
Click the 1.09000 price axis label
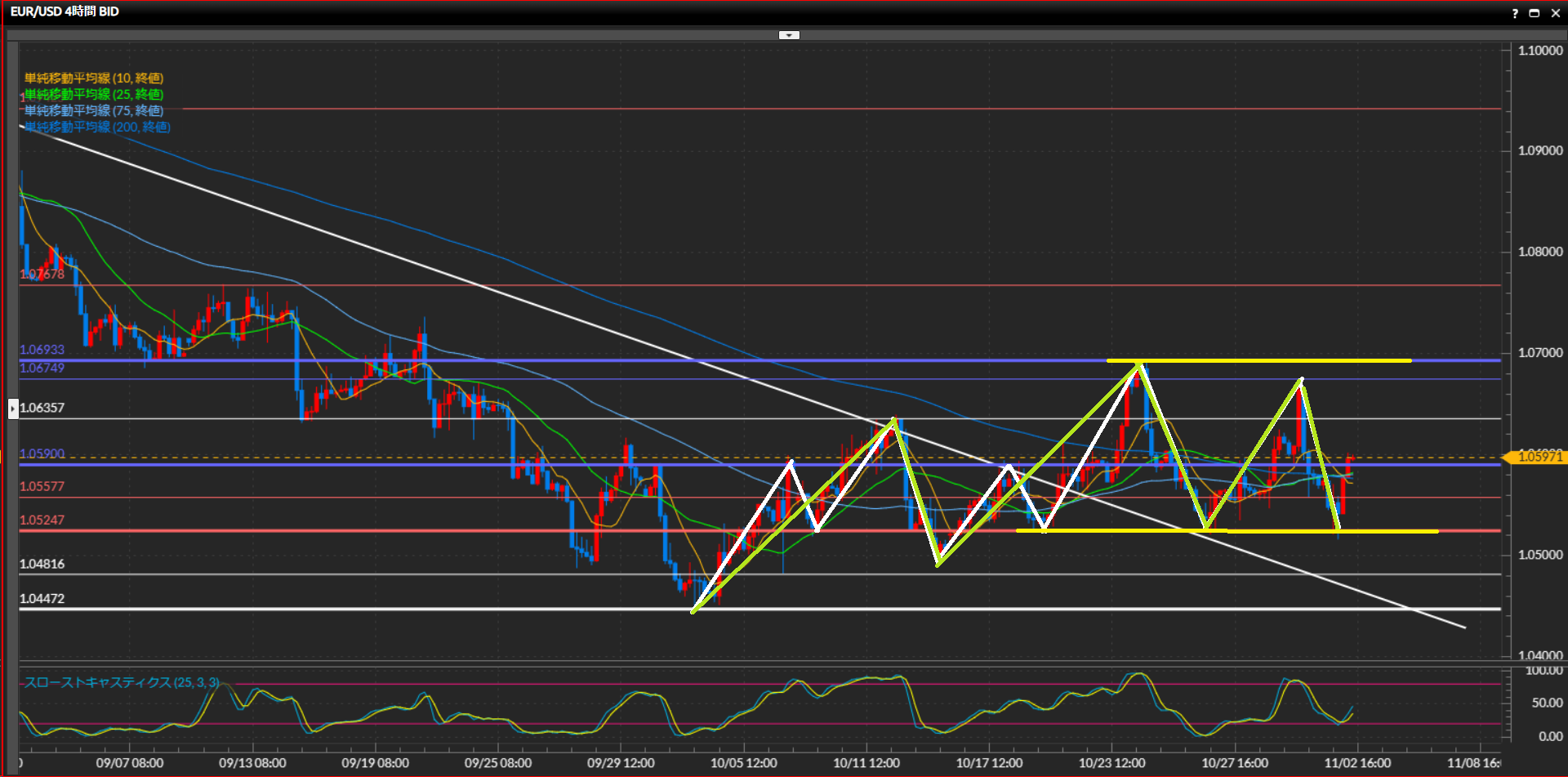(x=1539, y=150)
